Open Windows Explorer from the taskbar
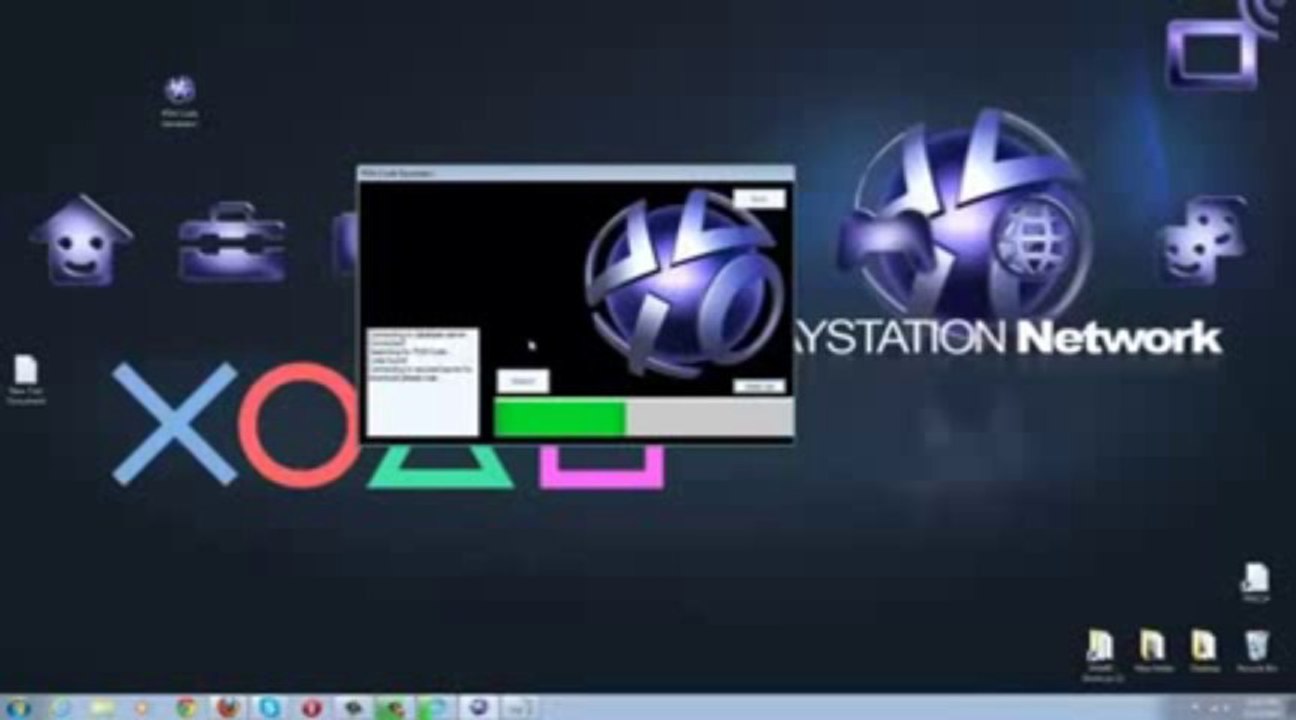This screenshot has width=1296, height=720. [x=101, y=708]
